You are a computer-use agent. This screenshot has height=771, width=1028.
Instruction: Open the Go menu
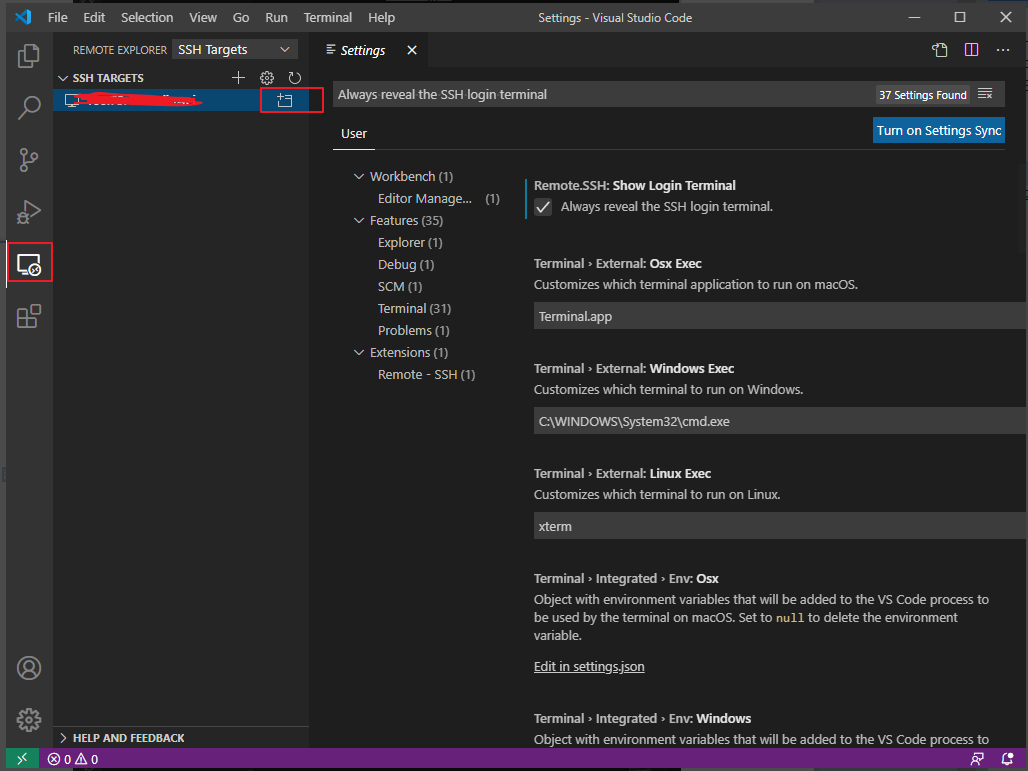point(241,18)
